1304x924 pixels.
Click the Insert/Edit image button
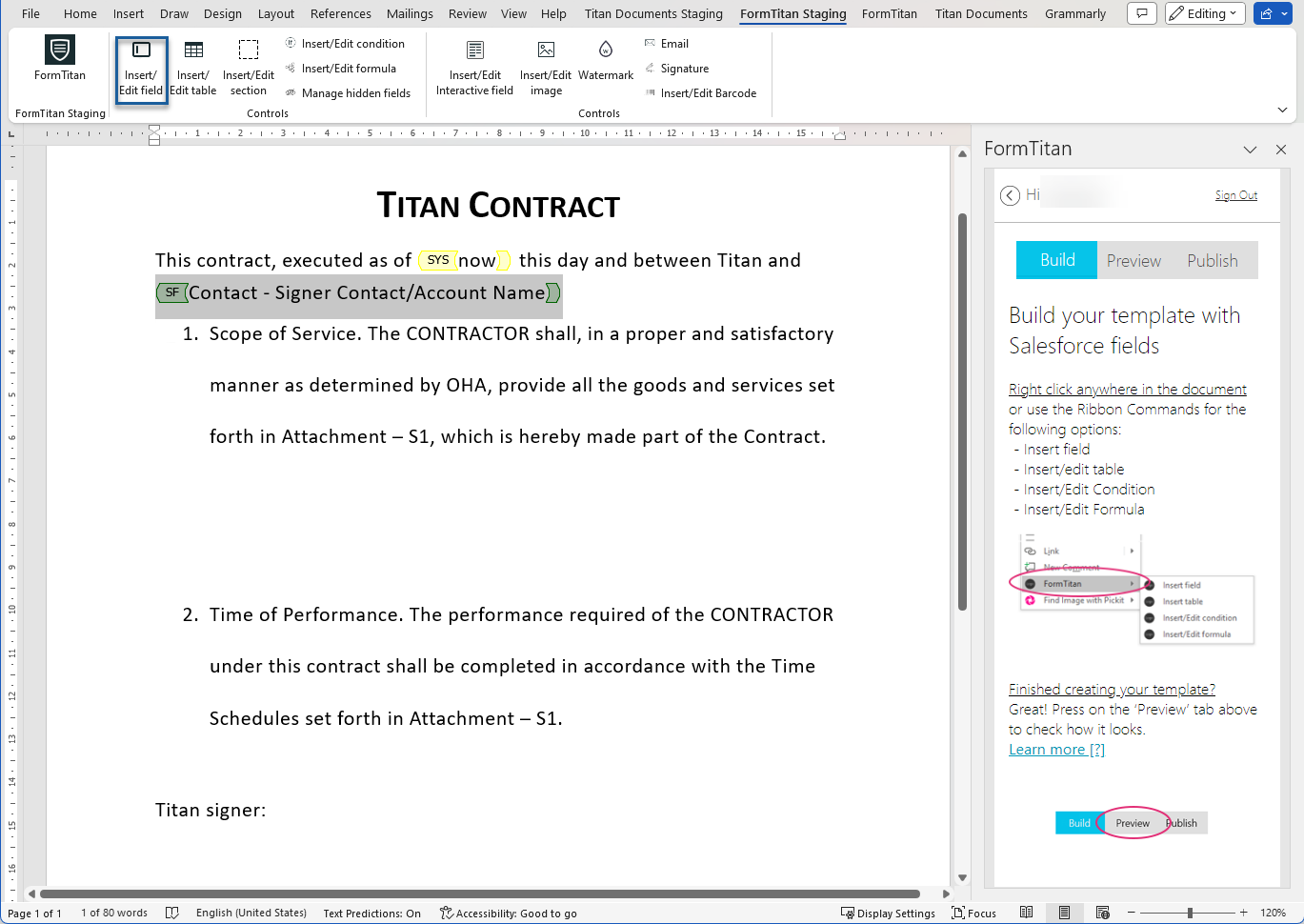pyautogui.click(x=546, y=70)
